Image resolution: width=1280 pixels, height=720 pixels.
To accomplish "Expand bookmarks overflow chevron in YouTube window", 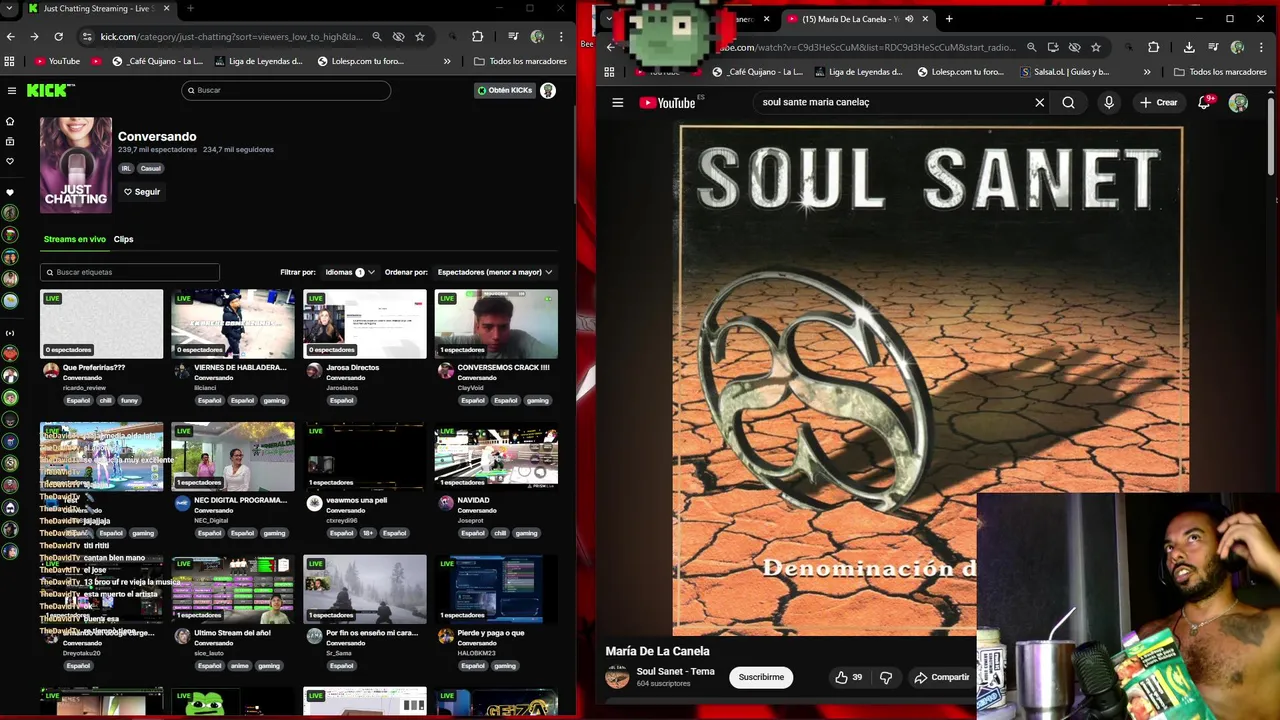I will pyautogui.click(x=1147, y=72).
